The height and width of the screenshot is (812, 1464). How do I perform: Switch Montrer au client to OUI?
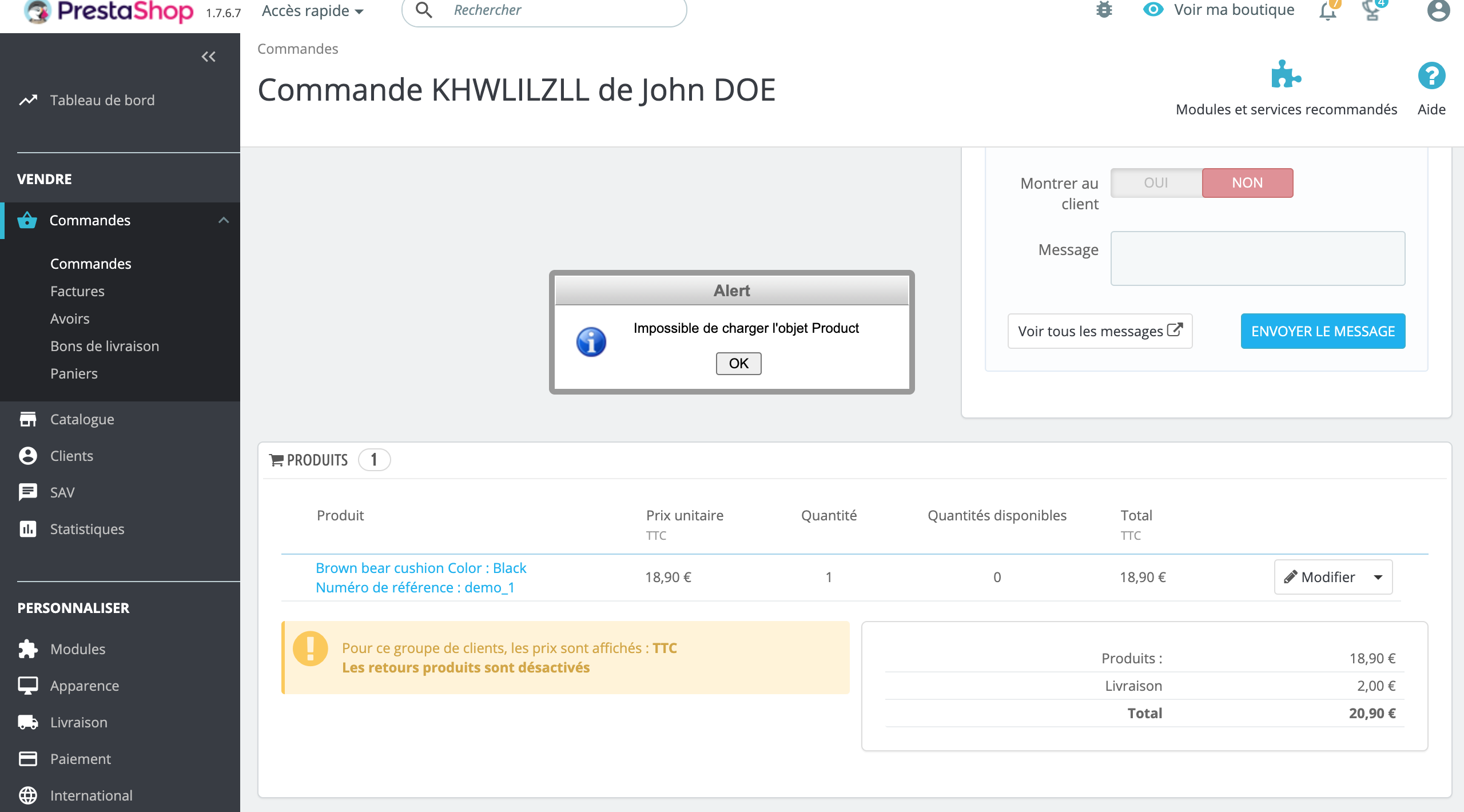[1156, 183]
